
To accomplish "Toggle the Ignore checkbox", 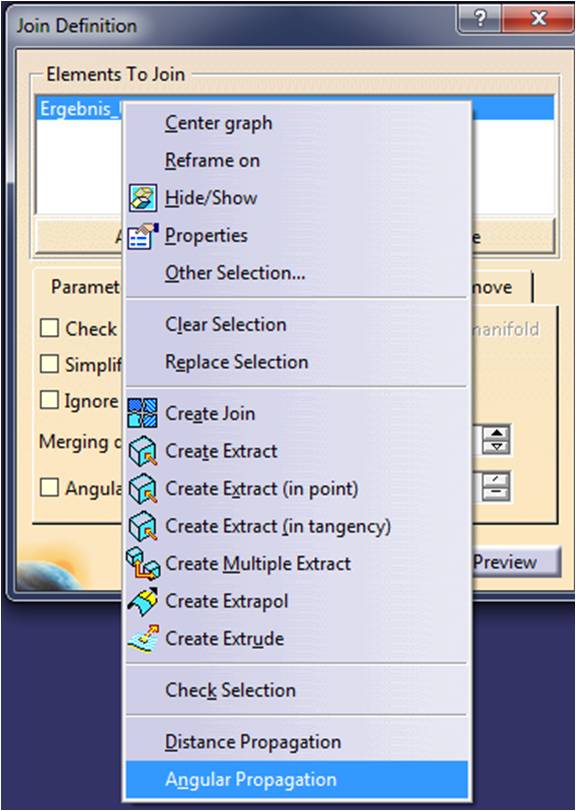I will click(50, 400).
